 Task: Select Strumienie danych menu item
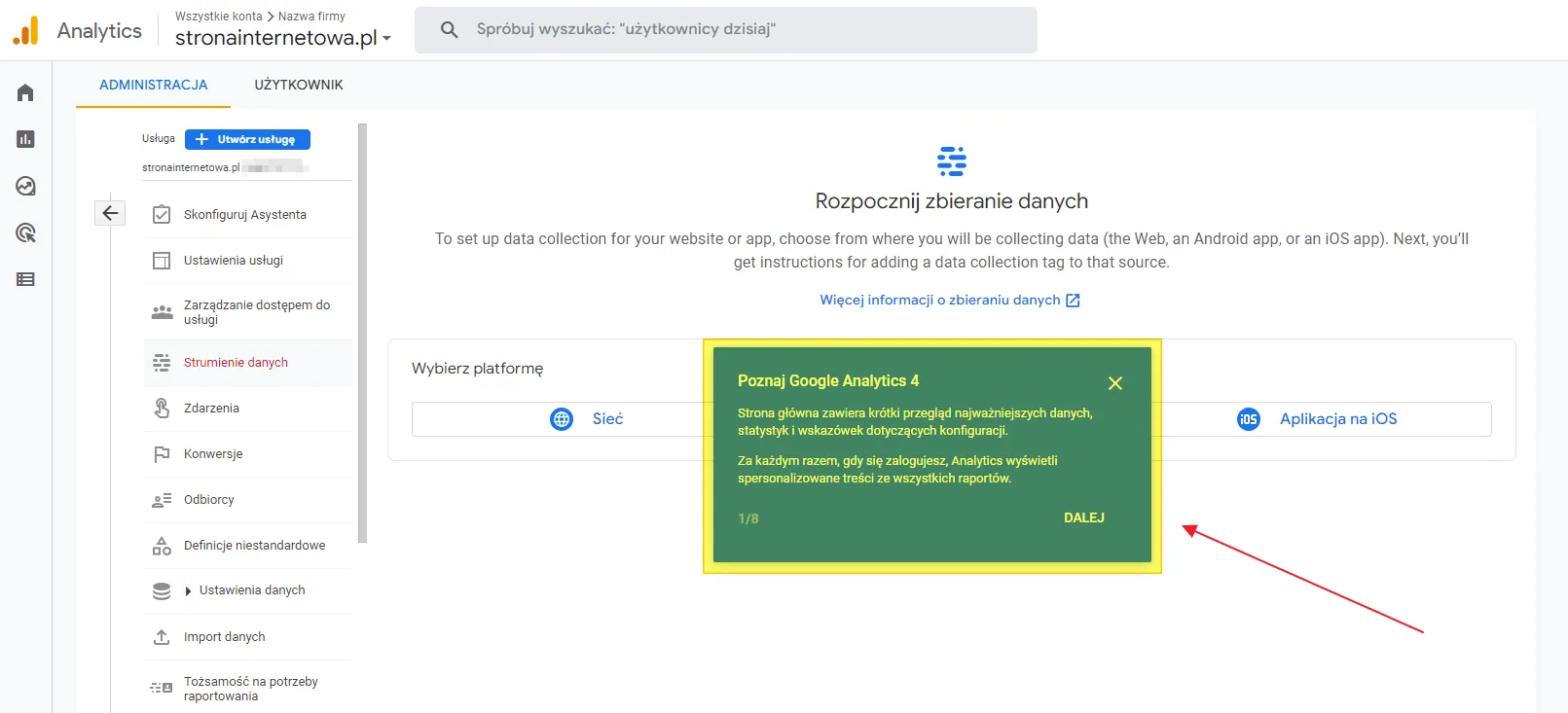point(247,363)
